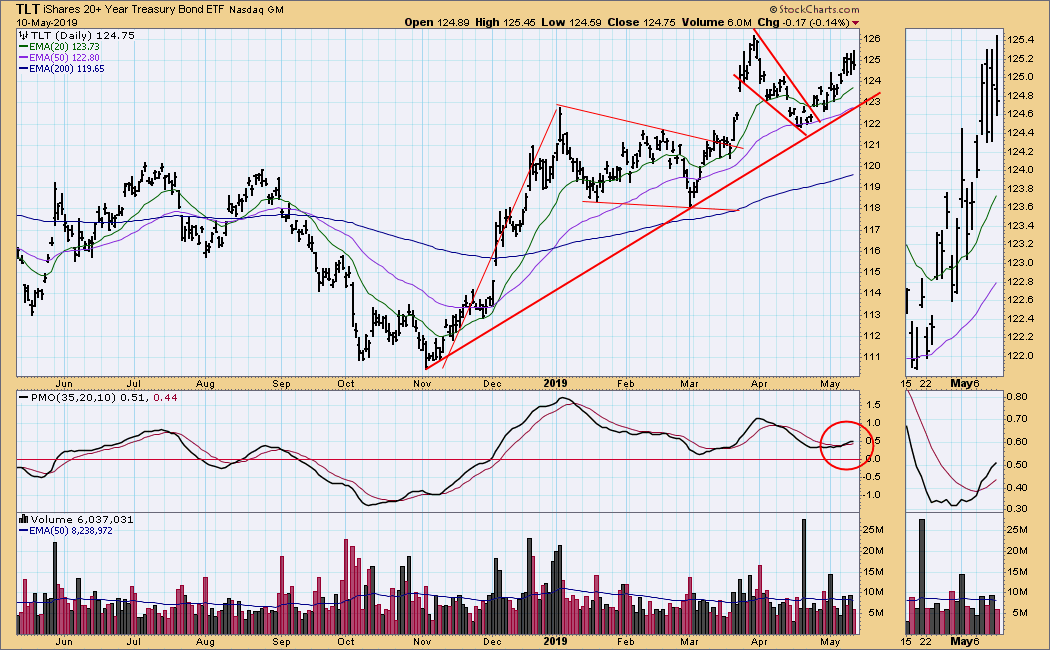Click the 22 label below zoom volume panel
This screenshot has height=650, width=1050.
[x=925, y=641]
